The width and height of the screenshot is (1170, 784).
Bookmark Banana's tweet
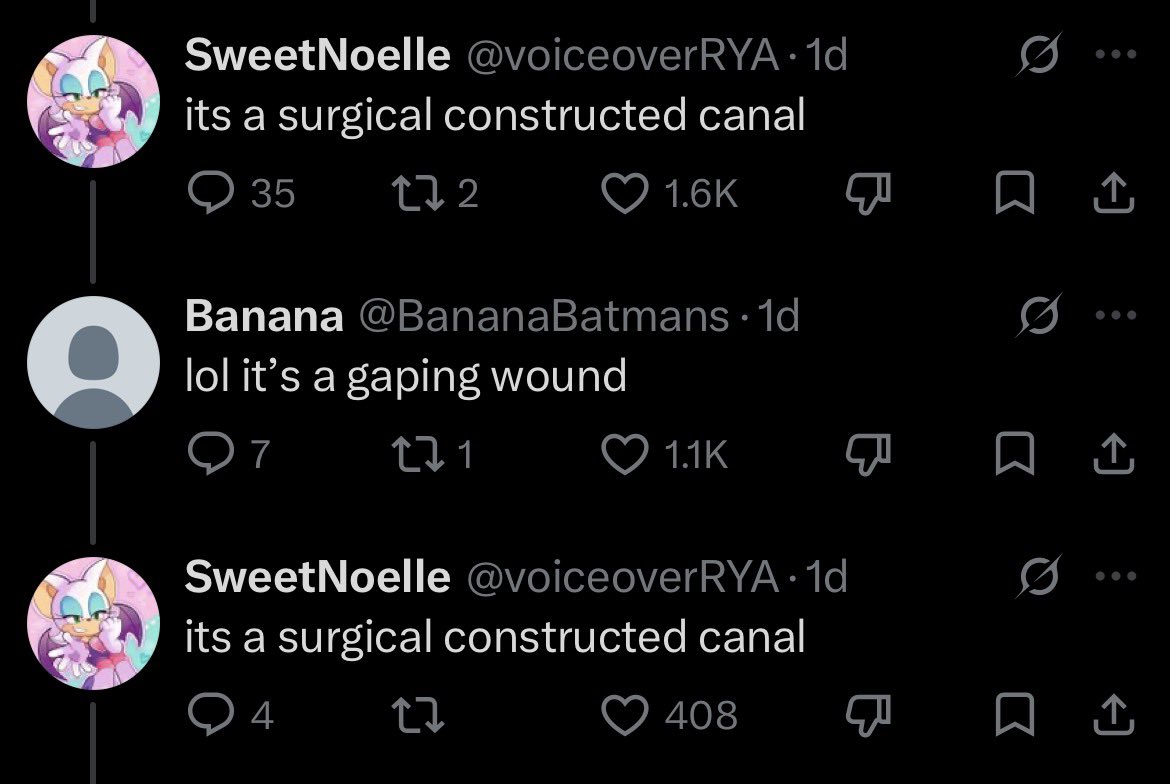click(1015, 454)
